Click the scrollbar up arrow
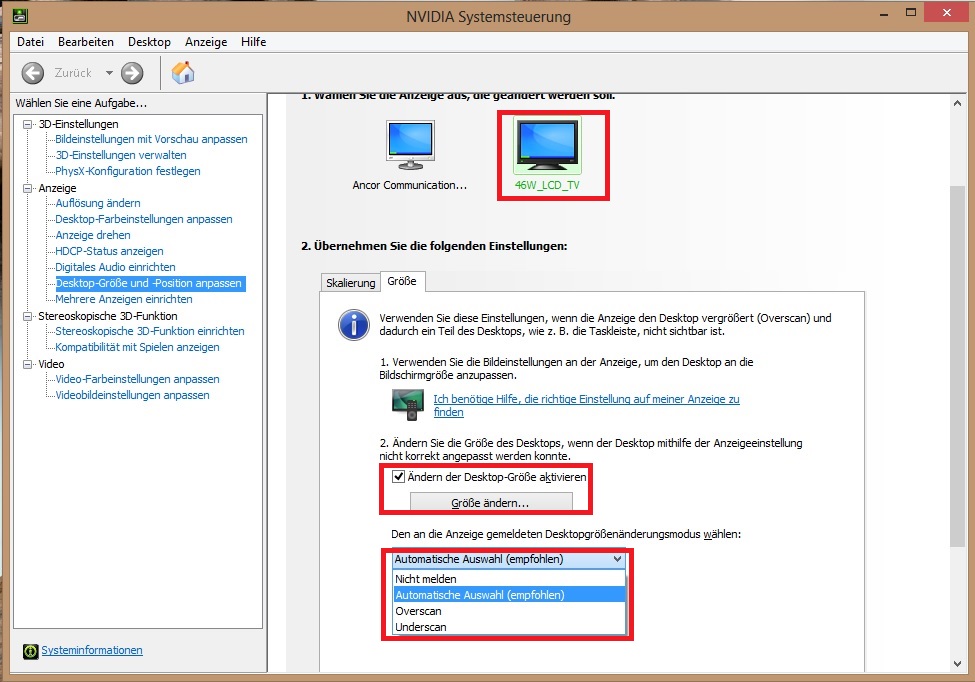This screenshot has width=975, height=682. 957,103
